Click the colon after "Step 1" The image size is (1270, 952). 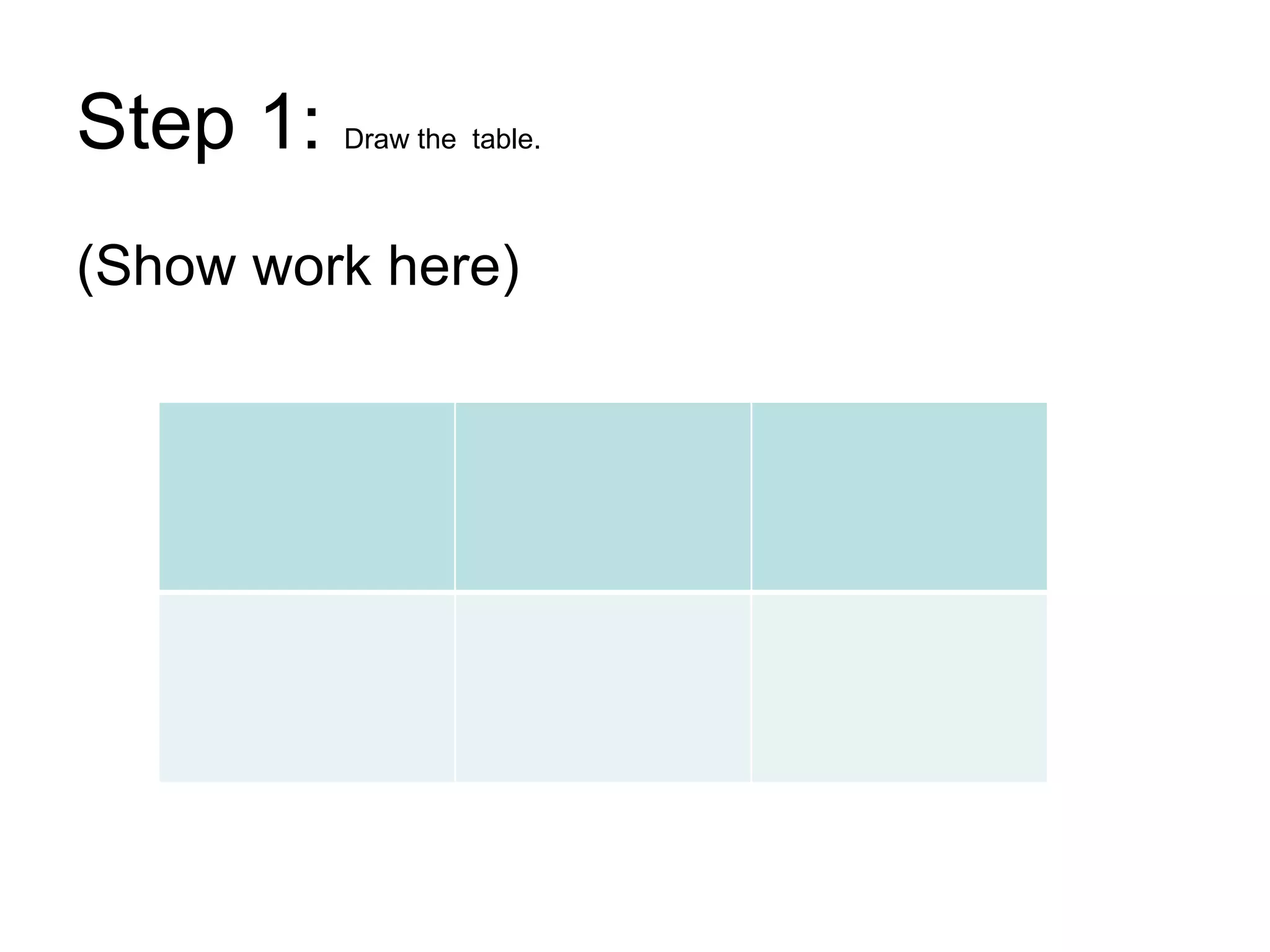click(311, 129)
